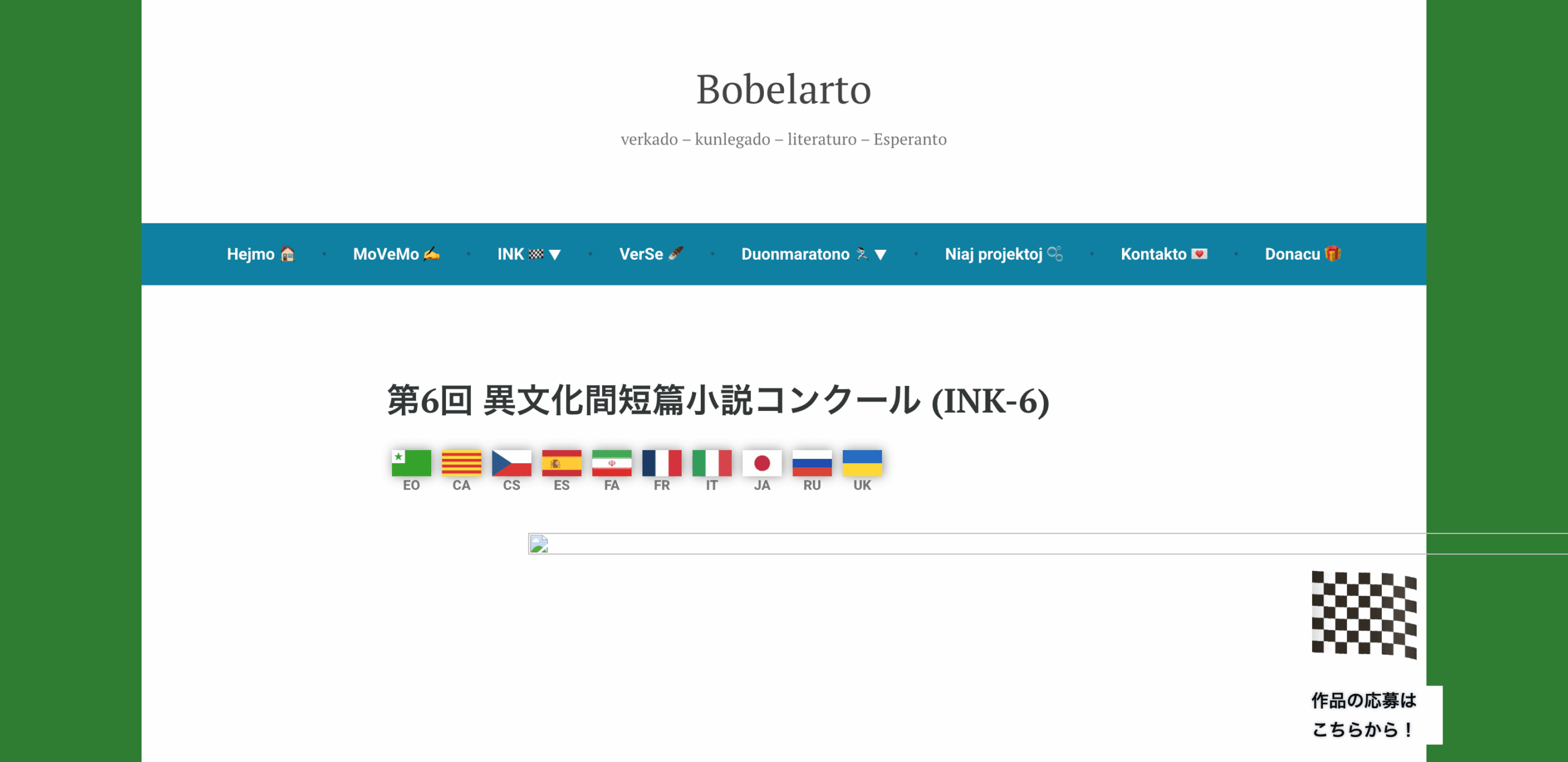Switch language using French FR flag
Image resolution: width=1568 pixels, height=762 pixels.
click(661, 463)
